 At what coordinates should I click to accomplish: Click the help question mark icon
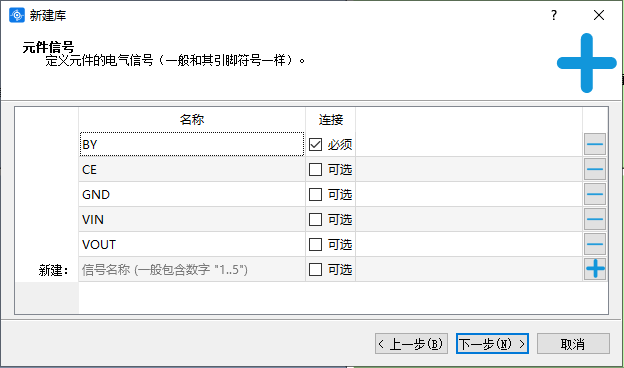pos(554,15)
